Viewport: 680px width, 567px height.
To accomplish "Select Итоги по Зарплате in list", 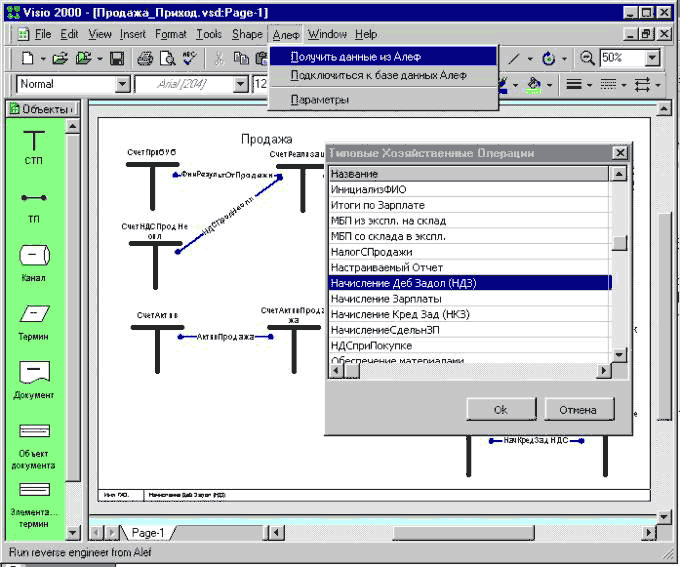I will point(469,205).
